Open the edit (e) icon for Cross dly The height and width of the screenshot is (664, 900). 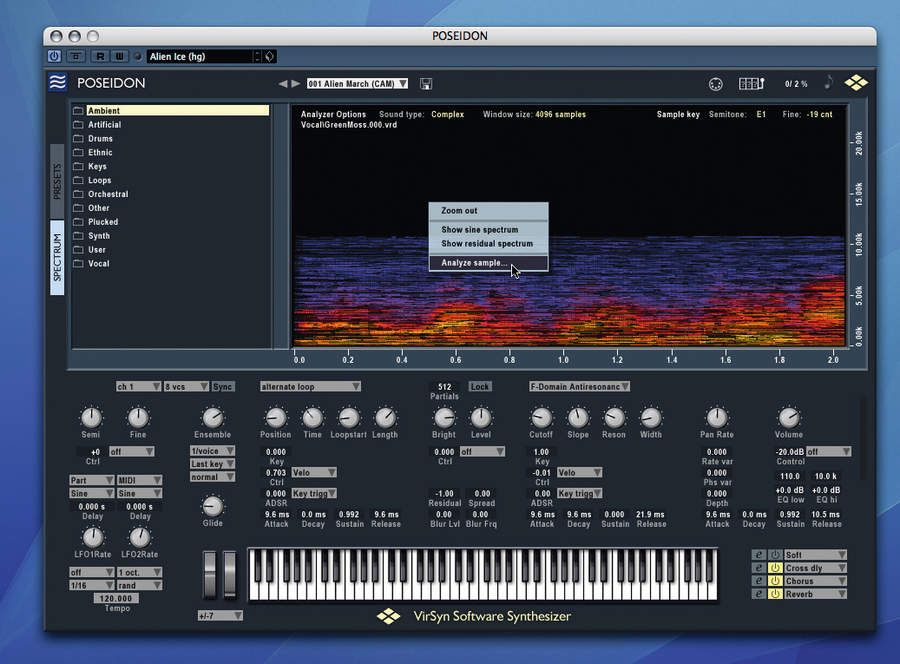759,568
